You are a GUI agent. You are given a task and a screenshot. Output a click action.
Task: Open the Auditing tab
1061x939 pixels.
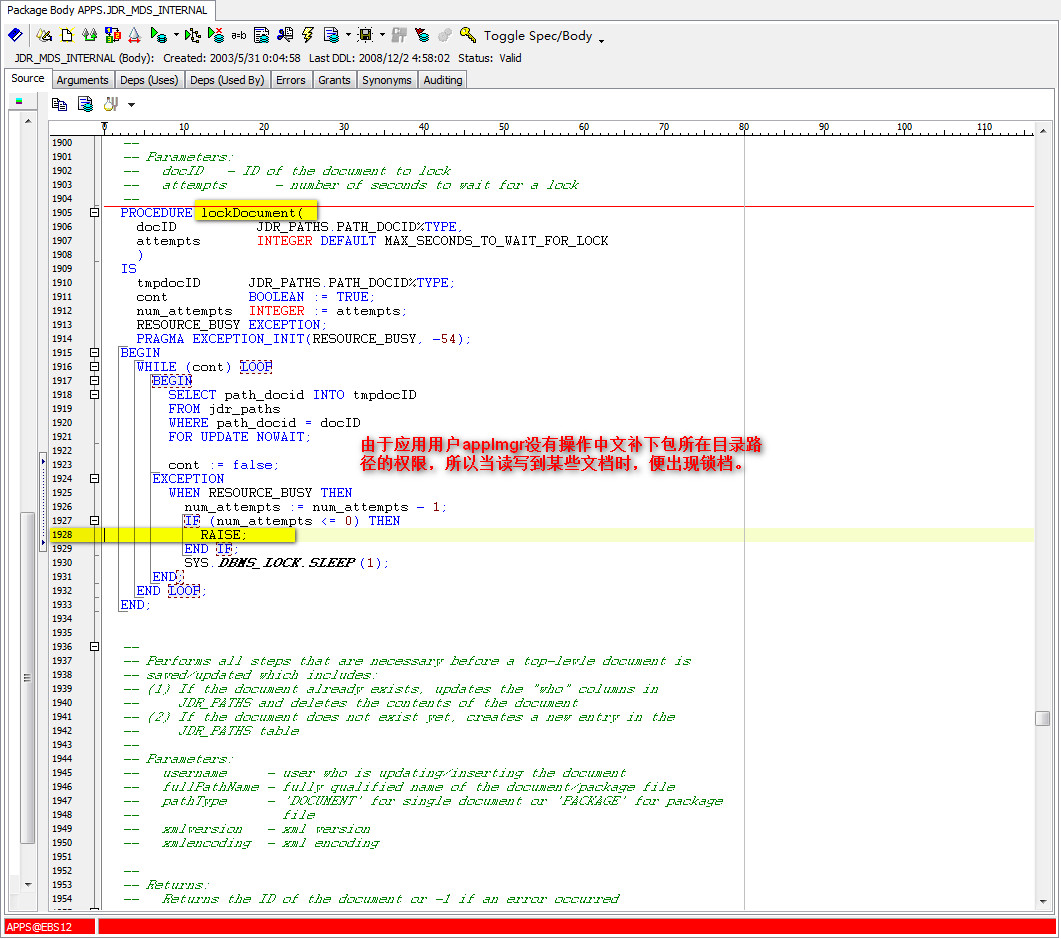coord(443,80)
